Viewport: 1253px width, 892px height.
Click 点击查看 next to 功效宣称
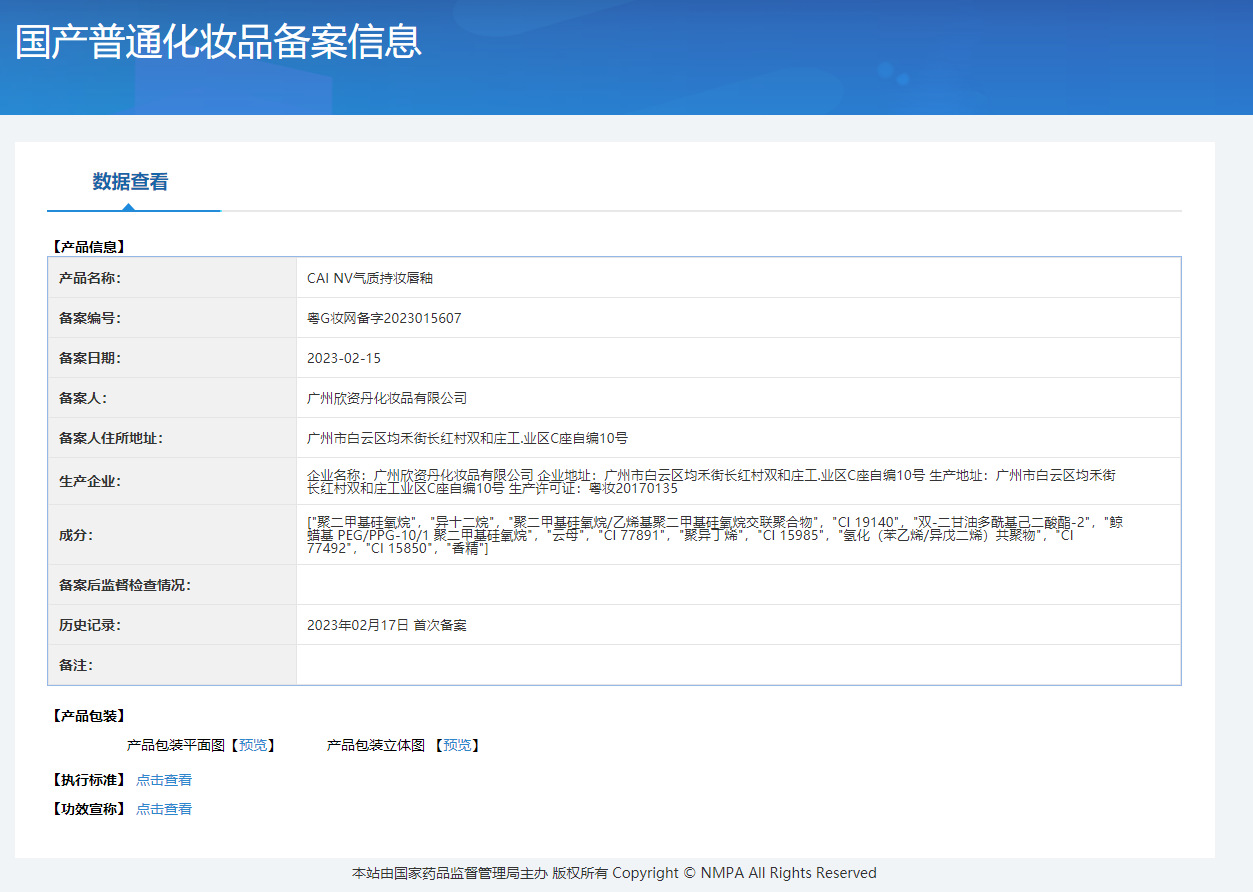tap(164, 809)
